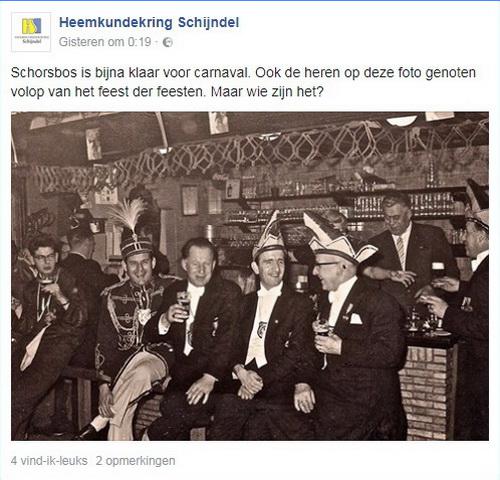This screenshot has height=480, width=500.
Task: Click the public globe audience icon
Action: click(167, 42)
